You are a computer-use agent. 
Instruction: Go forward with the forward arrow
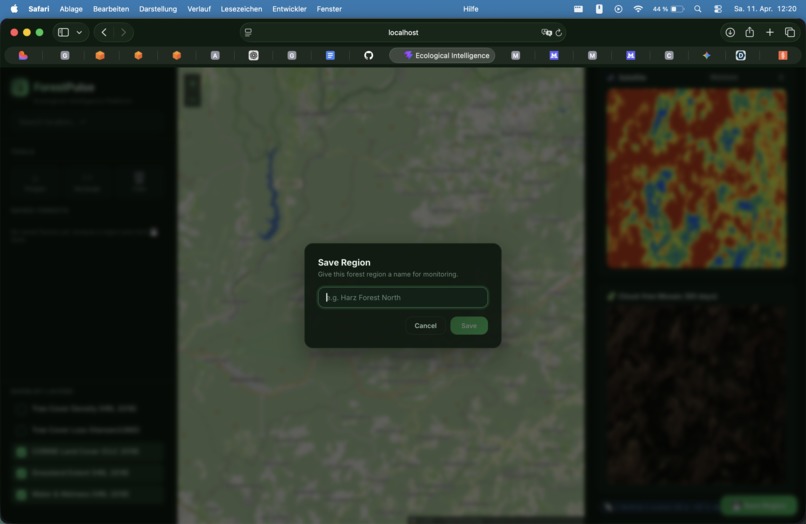tap(123, 32)
